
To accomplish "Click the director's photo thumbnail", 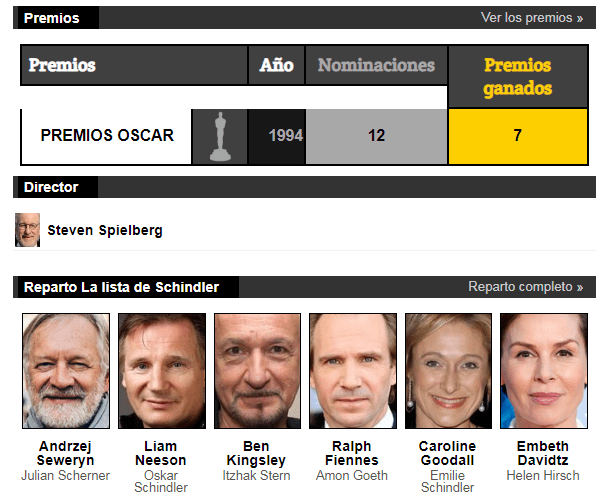I will [28, 230].
